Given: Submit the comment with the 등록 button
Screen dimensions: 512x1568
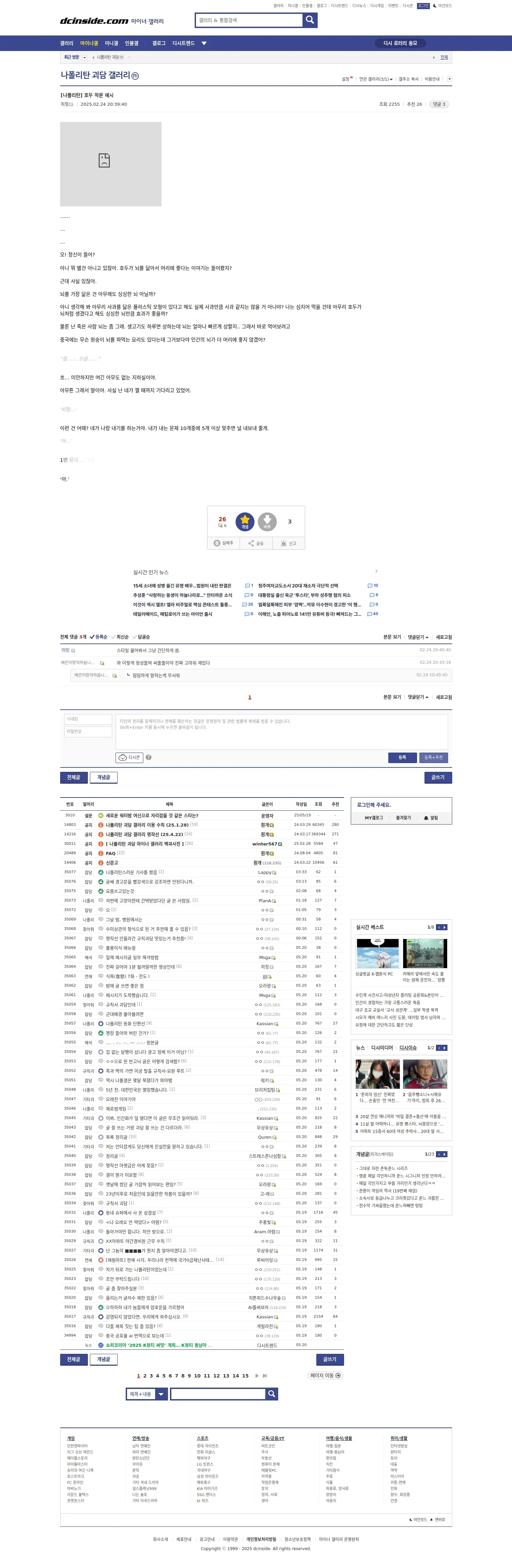Looking at the screenshot, I should coord(402,757).
